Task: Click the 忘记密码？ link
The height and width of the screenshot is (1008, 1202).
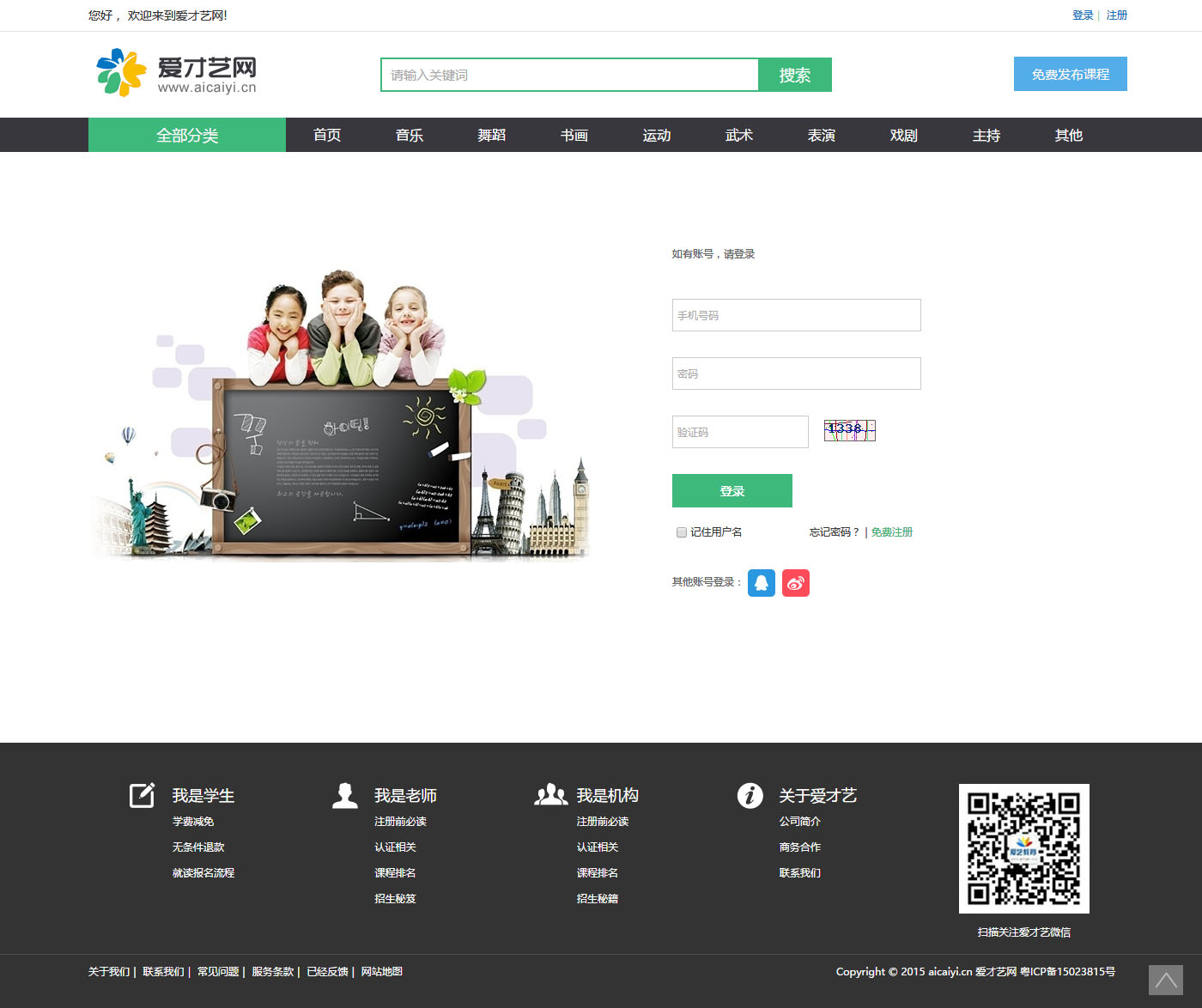Action: 835,532
